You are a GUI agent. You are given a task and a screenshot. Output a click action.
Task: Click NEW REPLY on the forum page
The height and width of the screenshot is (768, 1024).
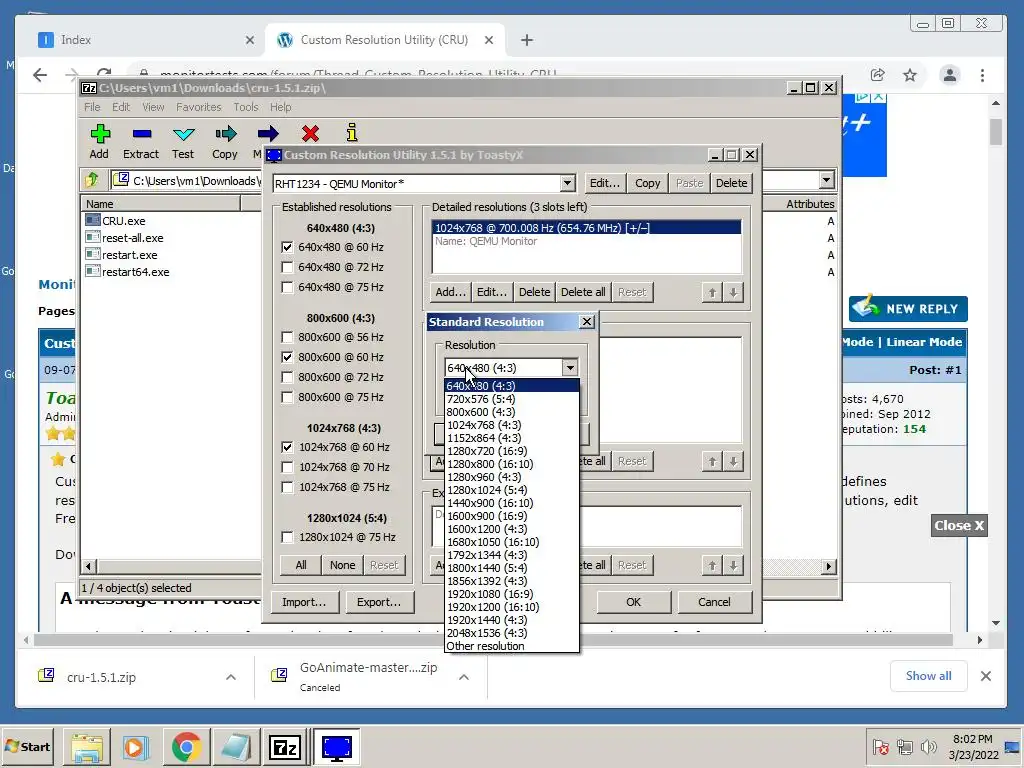pos(908,309)
